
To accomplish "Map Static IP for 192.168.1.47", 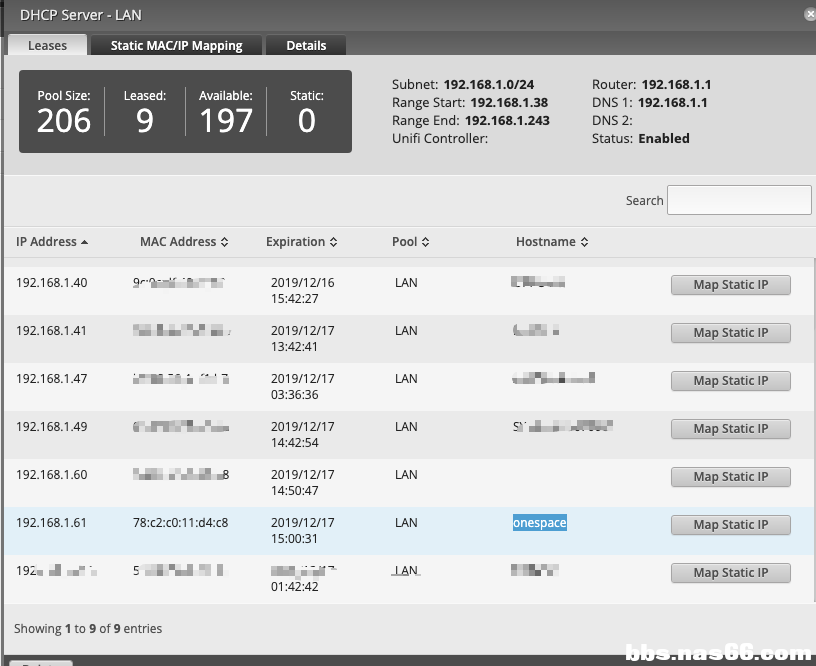I will (731, 380).
